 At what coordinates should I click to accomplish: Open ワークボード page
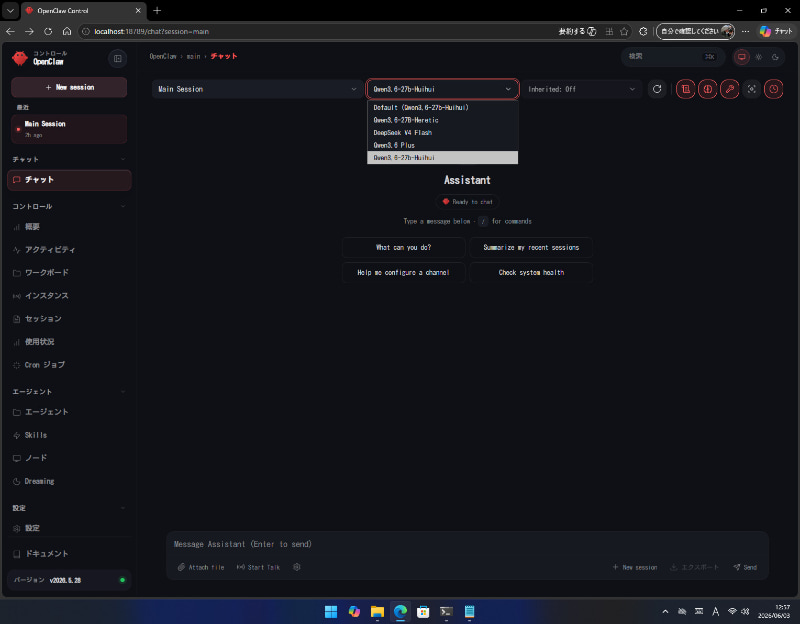click(x=69, y=273)
